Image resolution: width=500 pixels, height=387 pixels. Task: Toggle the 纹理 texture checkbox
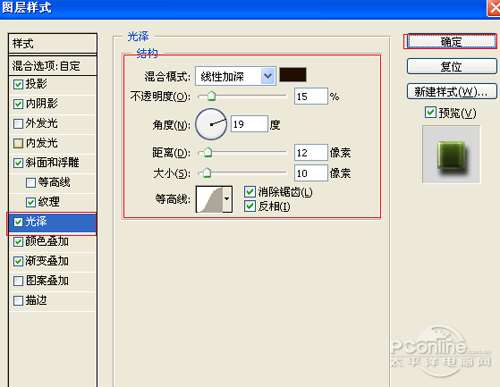click(x=31, y=202)
